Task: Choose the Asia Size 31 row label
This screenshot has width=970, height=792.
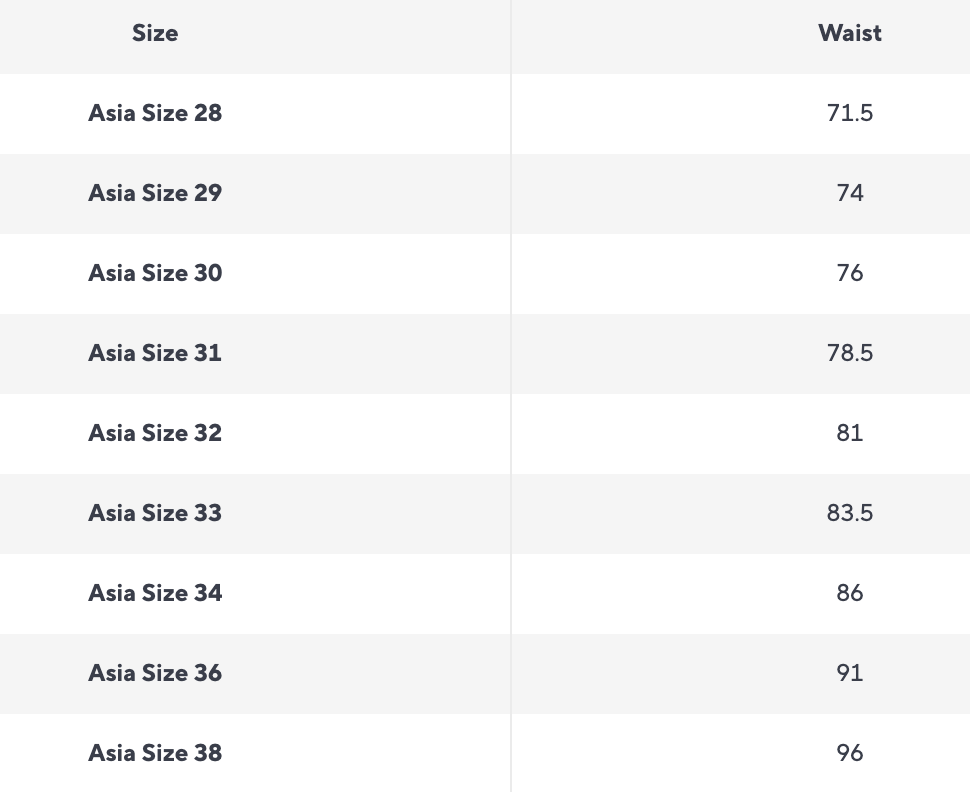Action: 155,353
